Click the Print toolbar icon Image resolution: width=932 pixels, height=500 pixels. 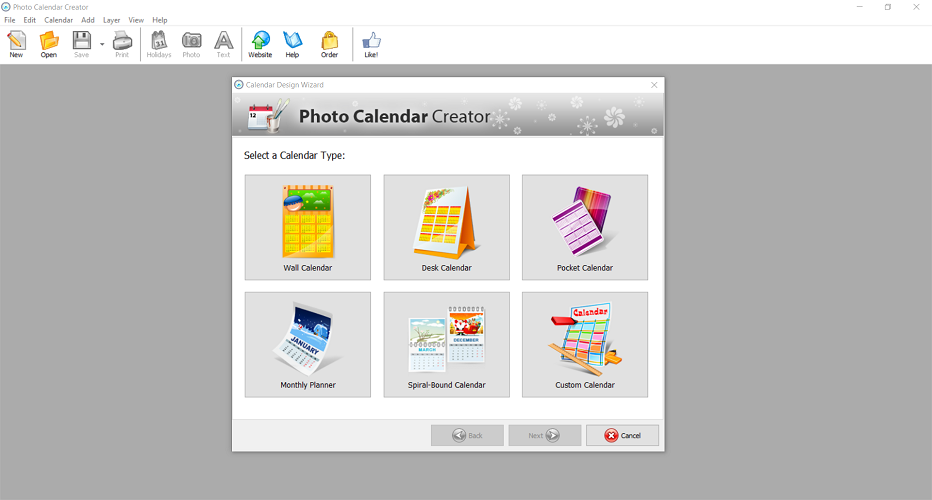122,45
